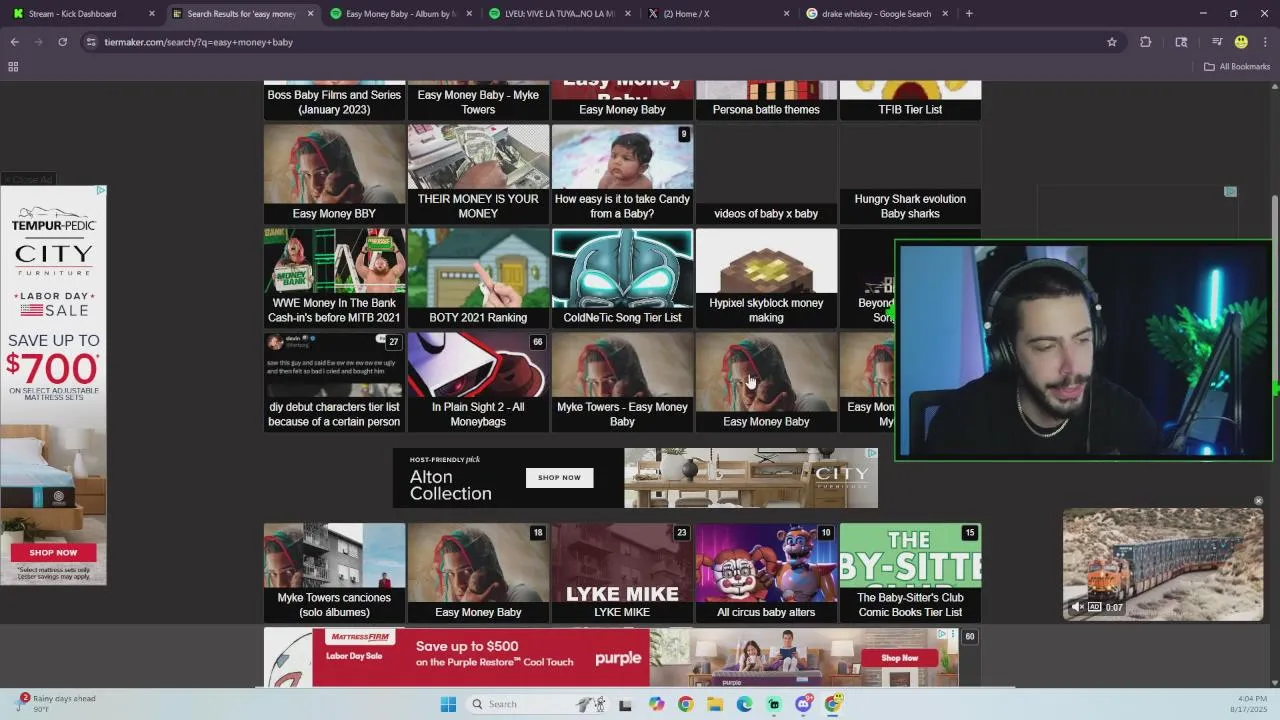Image resolution: width=1280 pixels, height=720 pixels.
Task: Open the BOTY 2021 Ranking tier list
Action: [x=478, y=278]
